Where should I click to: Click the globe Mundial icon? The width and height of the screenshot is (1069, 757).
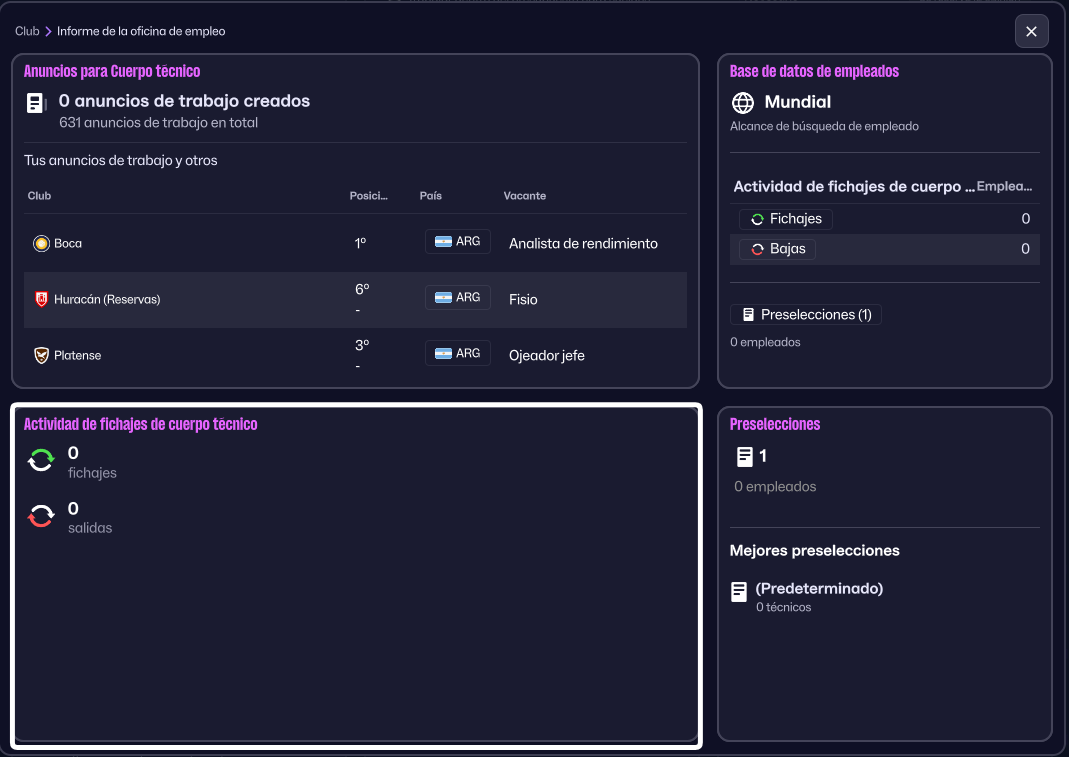(743, 103)
